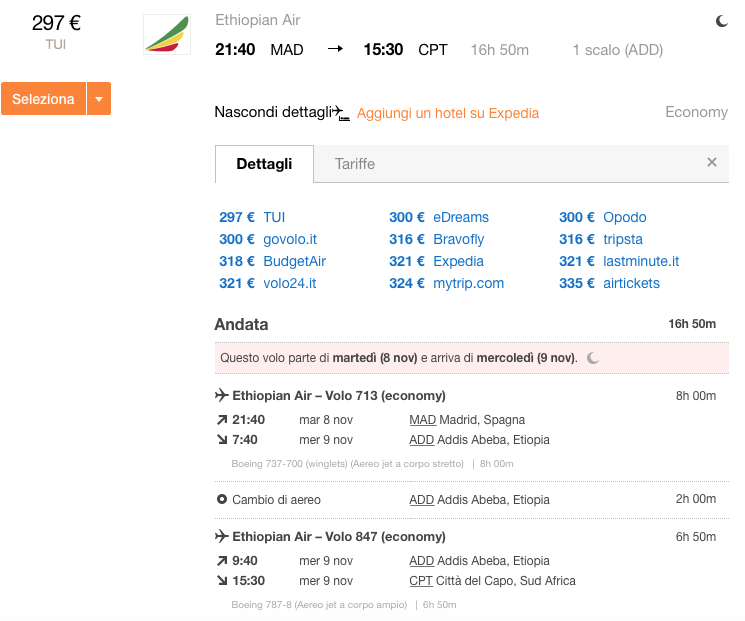
Task: Choose the 300 € govolo.it offer
Action: [x=268, y=239]
